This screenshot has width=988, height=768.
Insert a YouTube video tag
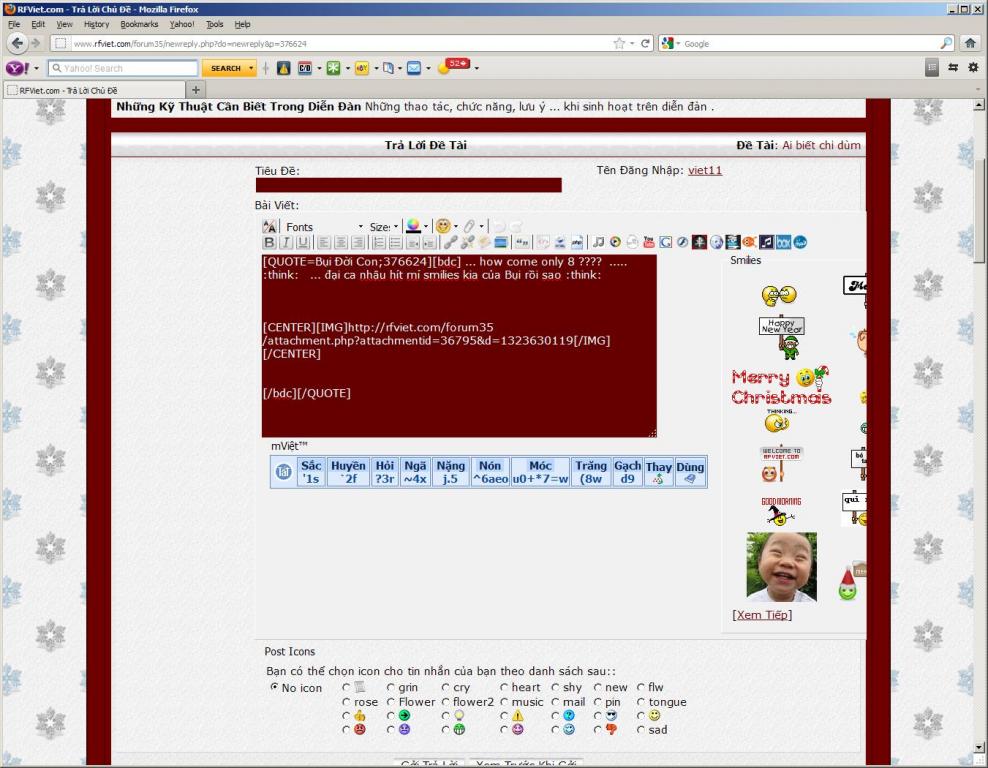(649, 242)
